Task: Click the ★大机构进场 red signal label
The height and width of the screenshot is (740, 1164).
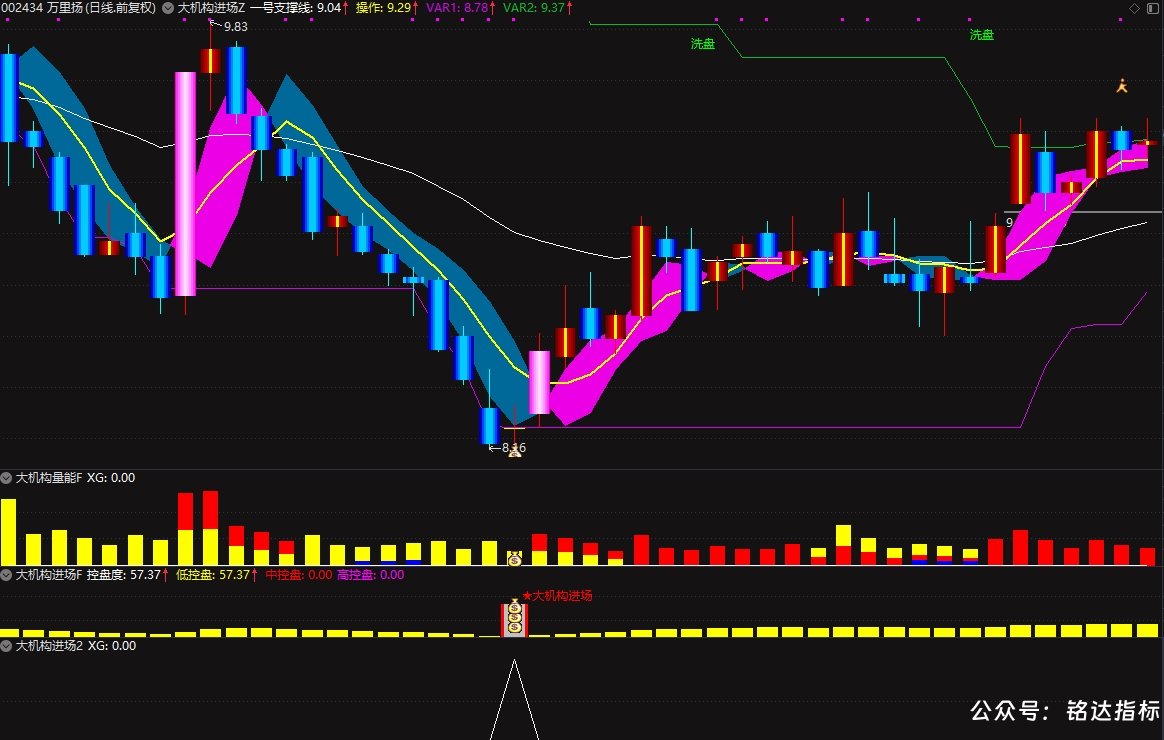Action: click(x=558, y=595)
